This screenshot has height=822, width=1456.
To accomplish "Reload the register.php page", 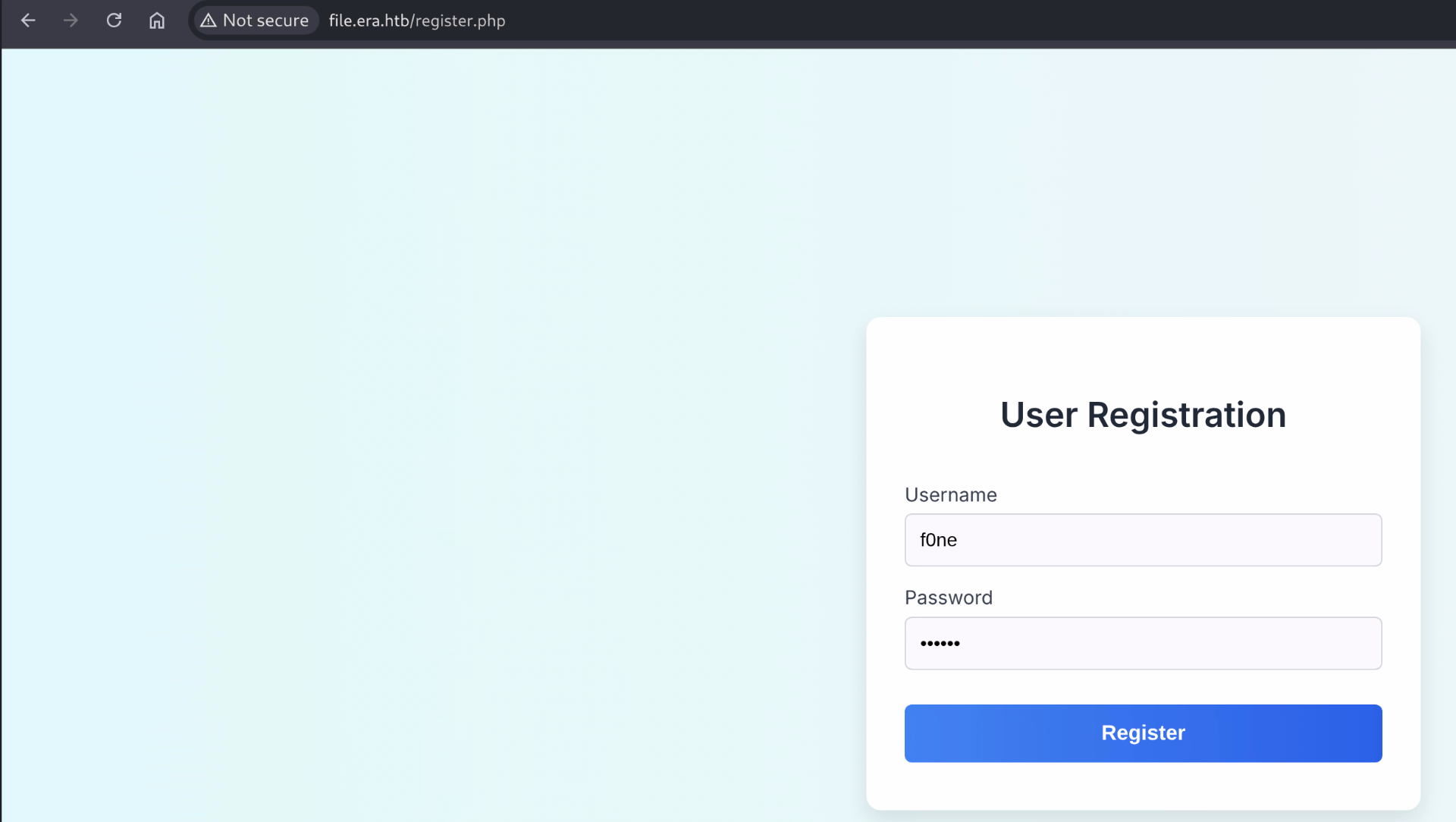I will click(x=114, y=20).
